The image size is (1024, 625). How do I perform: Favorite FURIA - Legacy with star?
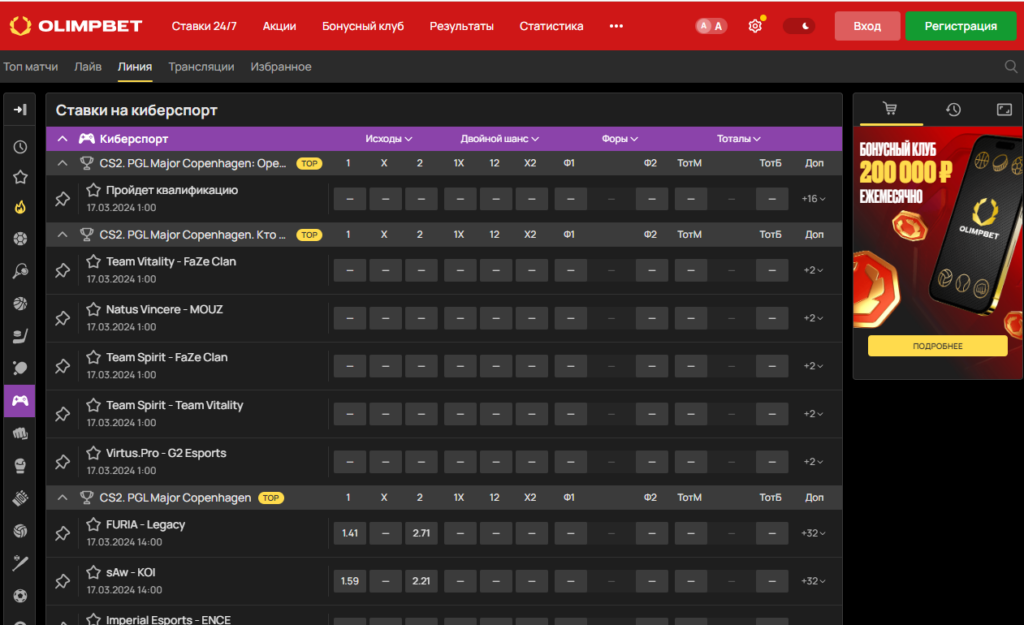(93, 524)
